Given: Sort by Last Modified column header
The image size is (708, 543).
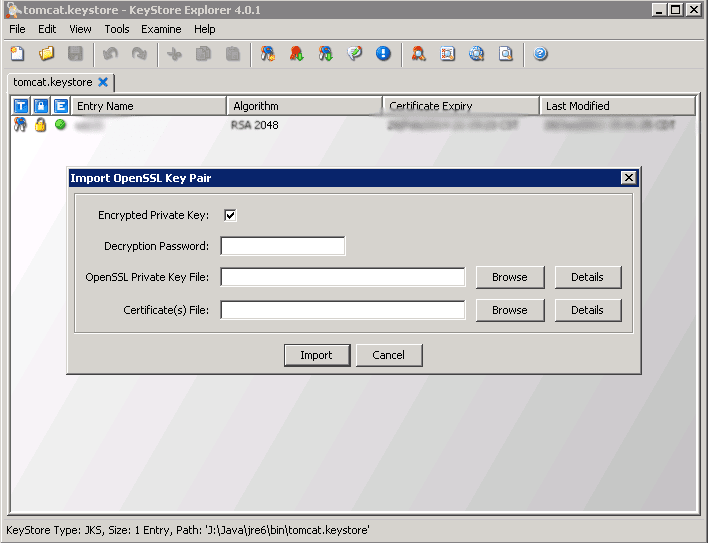Looking at the screenshot, I should tap(617, 106).
